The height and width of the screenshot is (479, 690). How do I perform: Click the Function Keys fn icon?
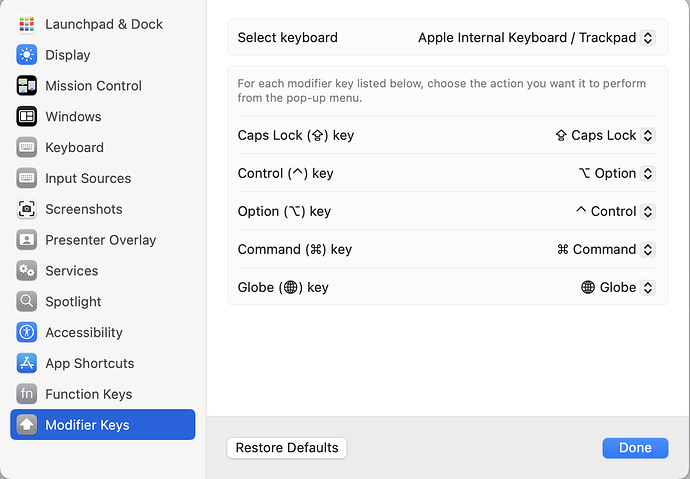[x=27, y=394]
